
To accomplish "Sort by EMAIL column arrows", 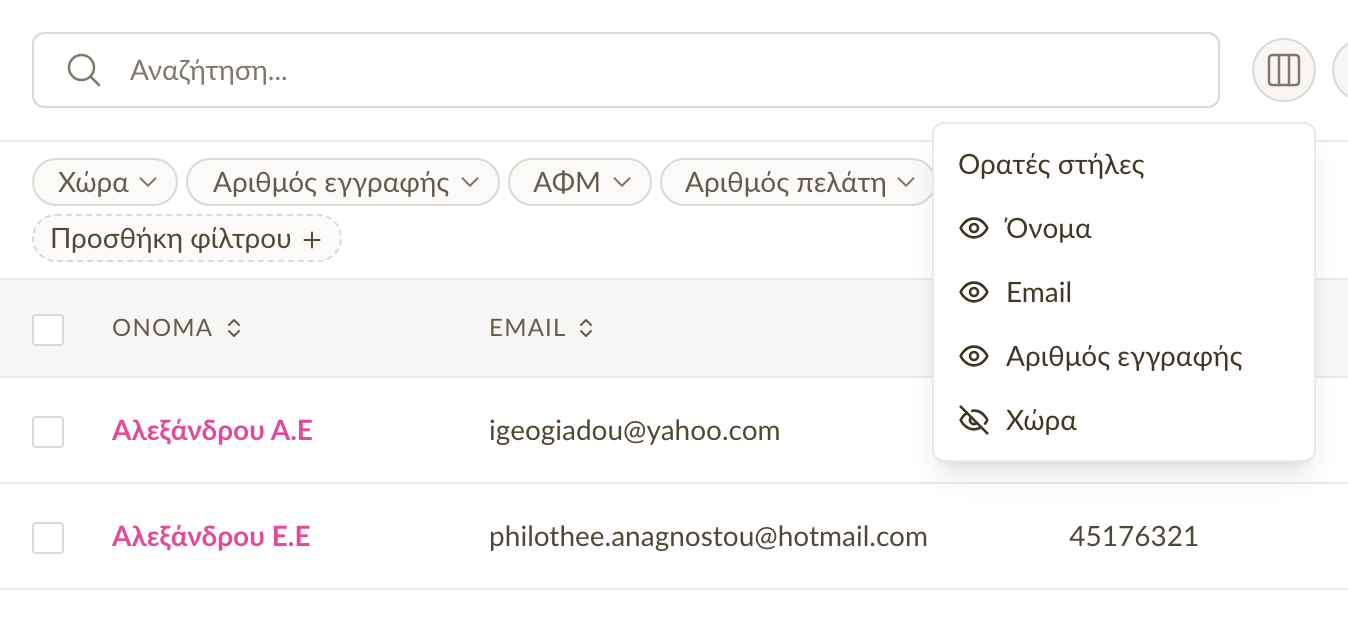I will point(586,328).
